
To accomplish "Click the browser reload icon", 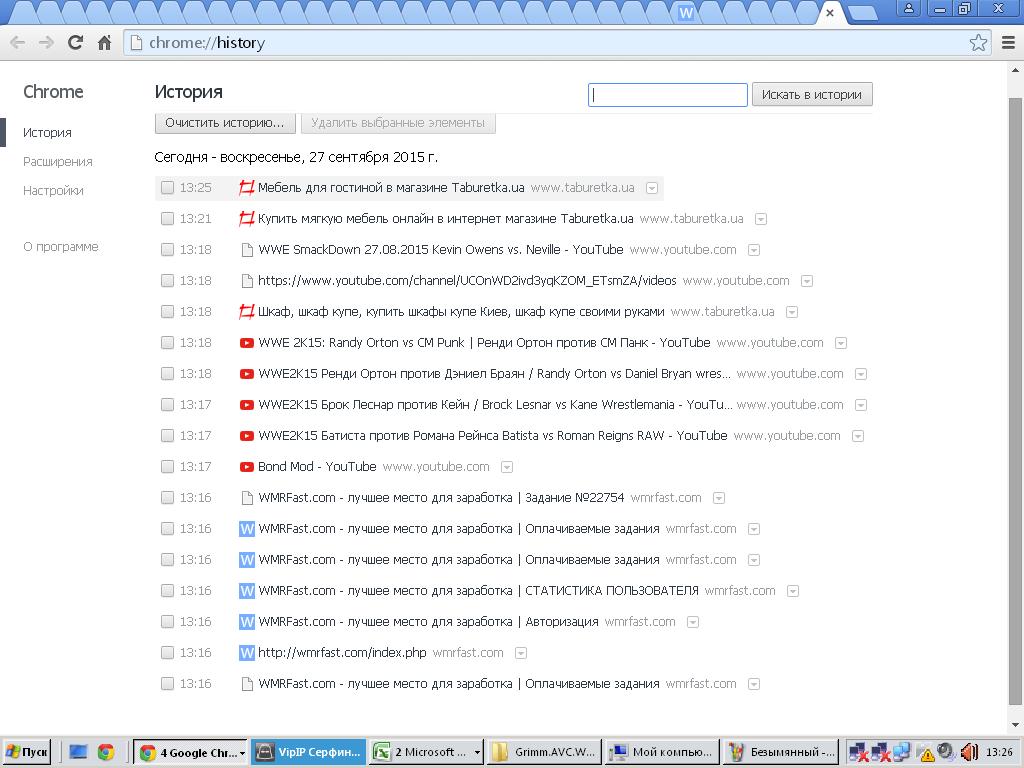I will pyautogui.click(x=75, y=42).
